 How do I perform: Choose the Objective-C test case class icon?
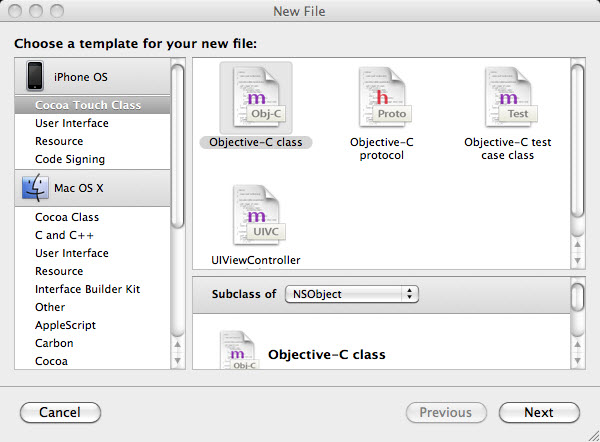coord(511,97)
